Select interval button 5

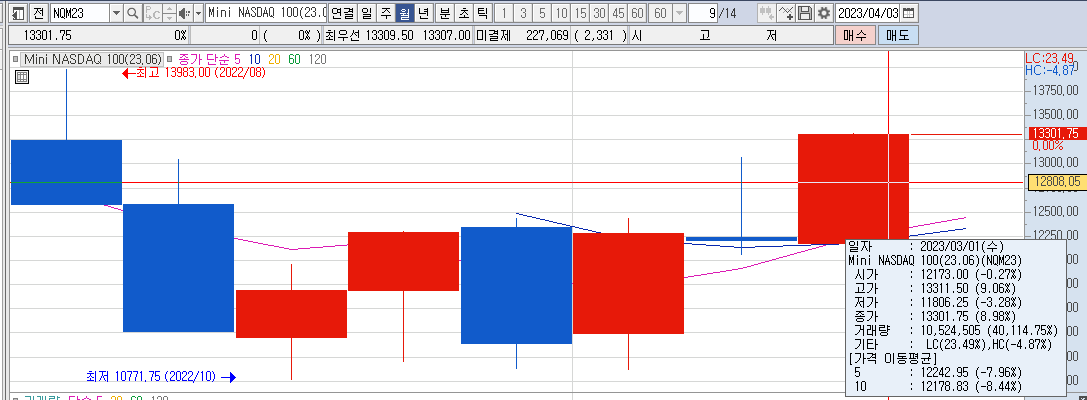[542, 13]
